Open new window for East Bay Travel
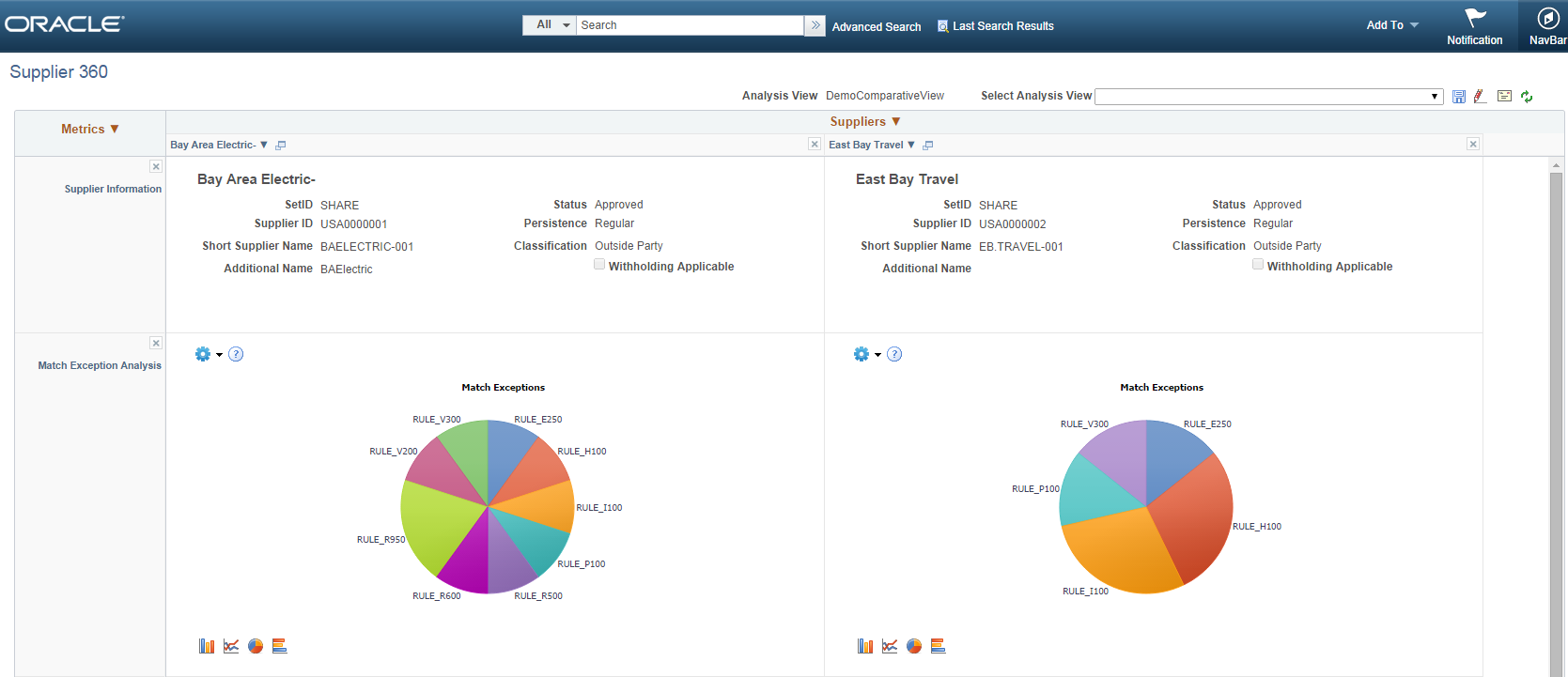Image resolution: width=1568 pixels, height=677 pixels. point(927,146)
